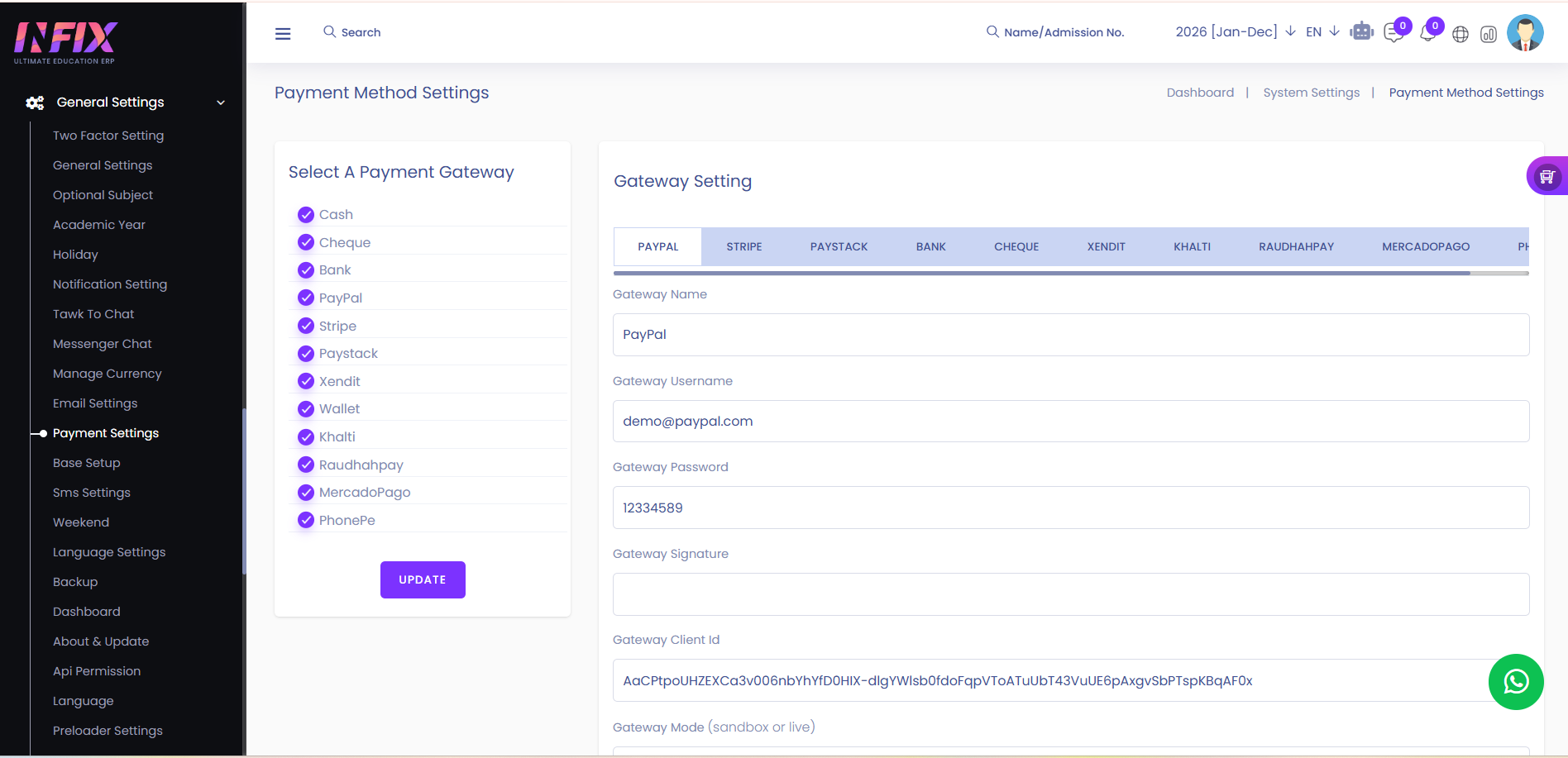The image size is (1568, 758).
Task: Open Holiday in sidebar
Action: point(75,255)
